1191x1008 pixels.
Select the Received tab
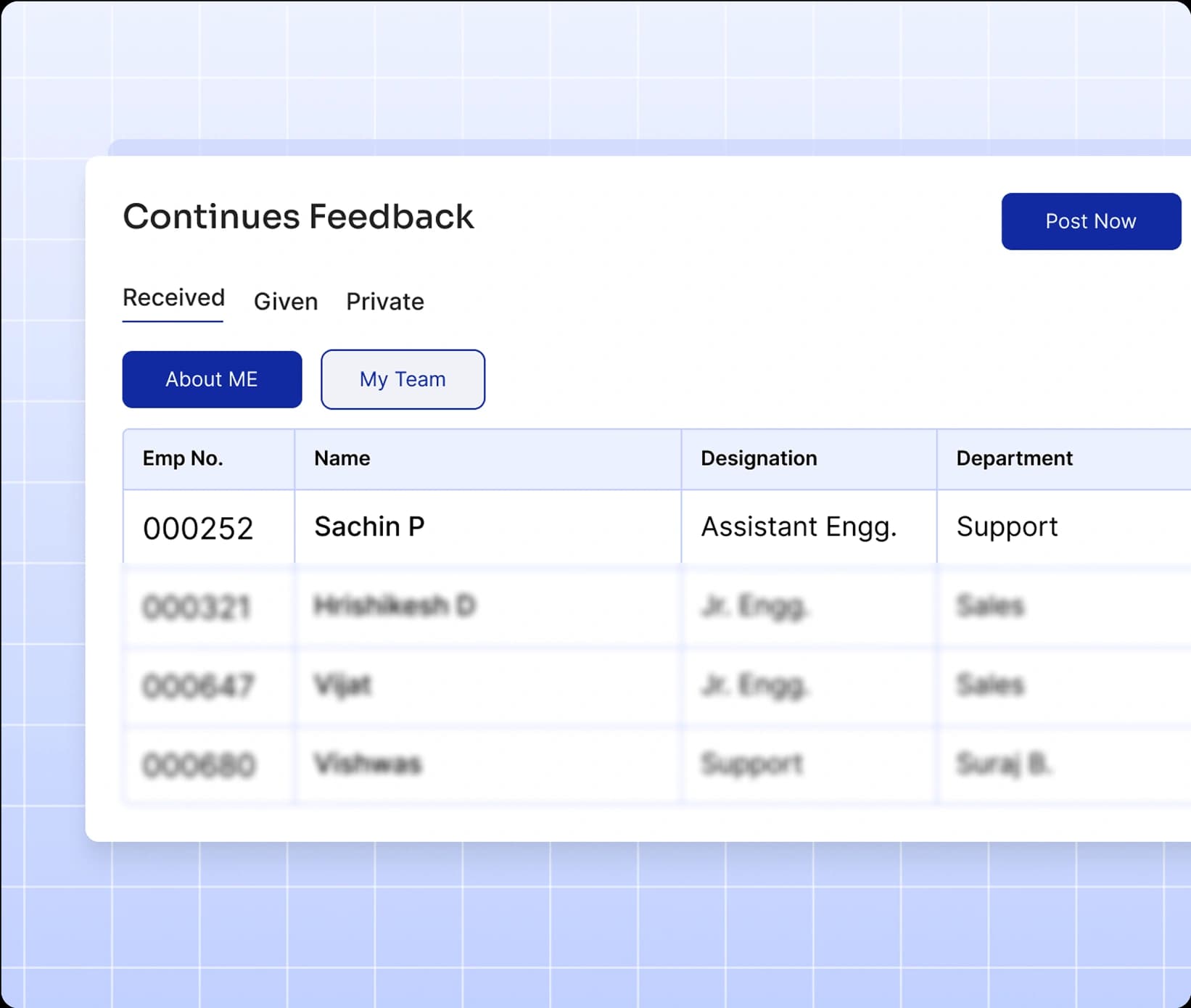[173, 297]
